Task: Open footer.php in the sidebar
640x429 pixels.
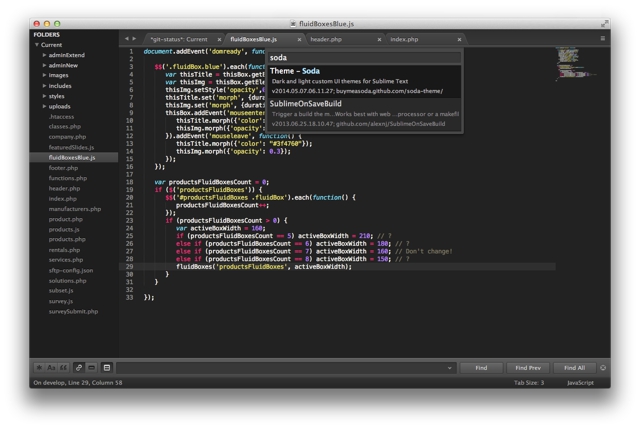Action: coord(63,168)
